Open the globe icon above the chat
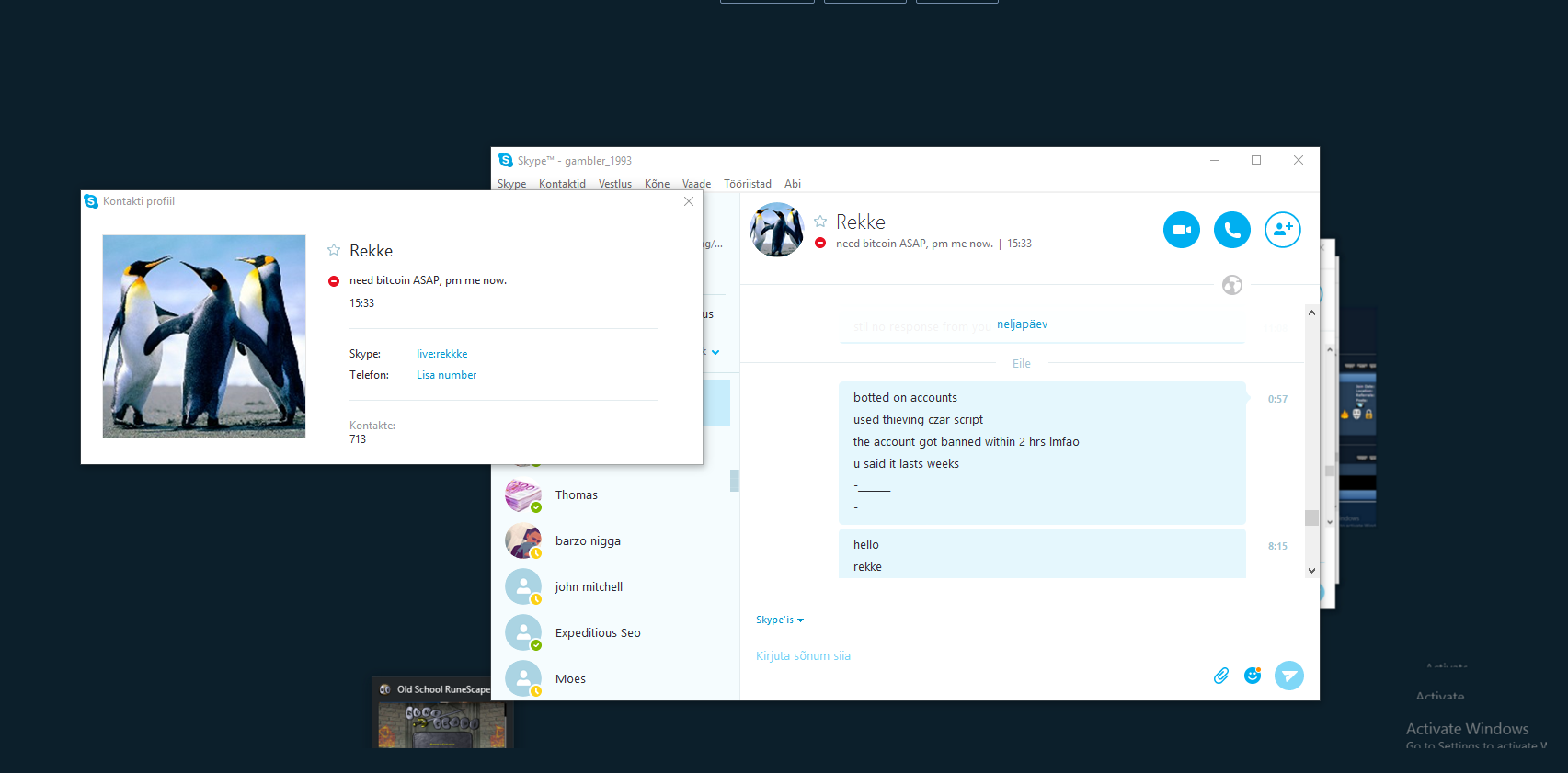Image resolution: width=1568 pixels, height=773 pixels. click(x=1232, y=285)
